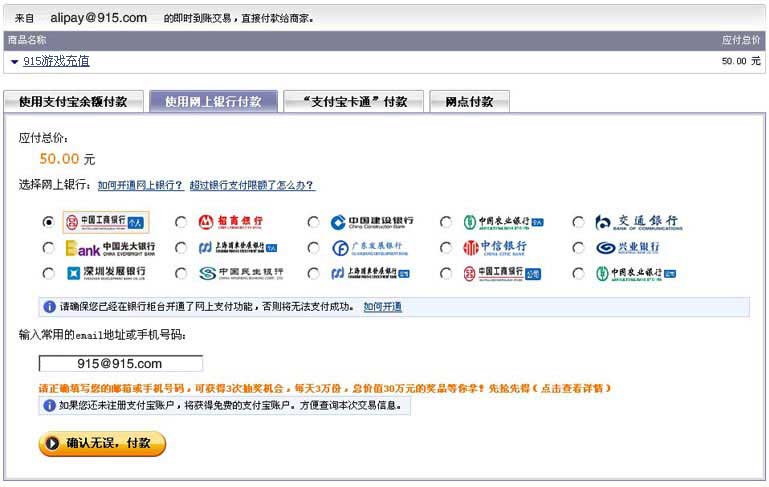This screenshot has height=487, width=769.
Task: Click info icon beside 如果您还未注册支付宝账户 notice
Action: pyautogui.click(x=49, y=406)
